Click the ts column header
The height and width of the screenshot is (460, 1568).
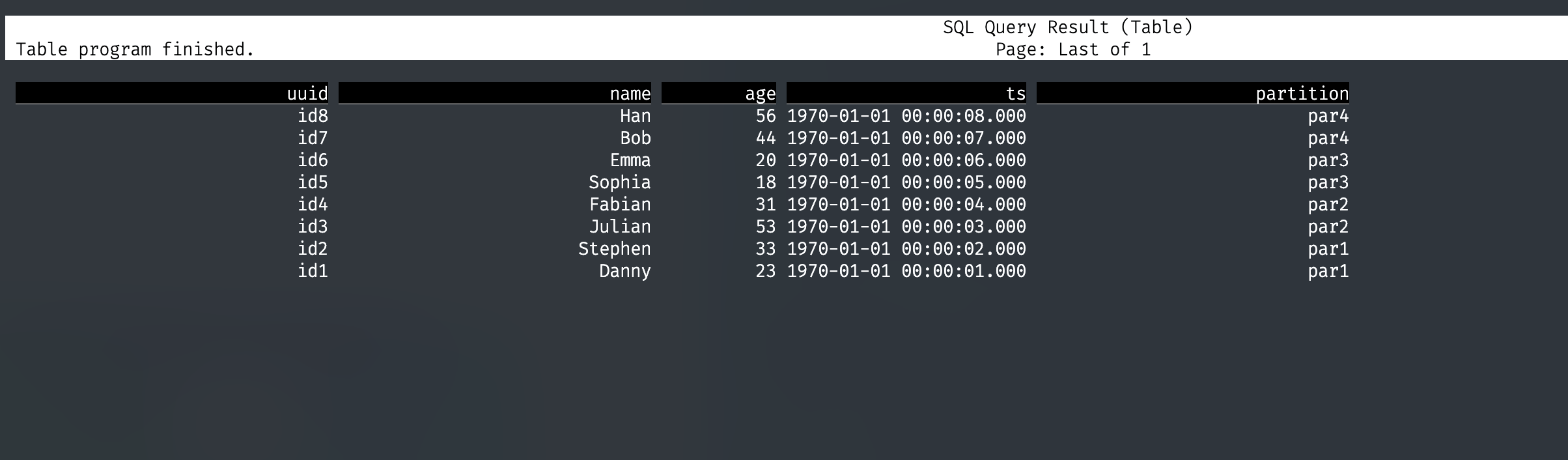906,93
